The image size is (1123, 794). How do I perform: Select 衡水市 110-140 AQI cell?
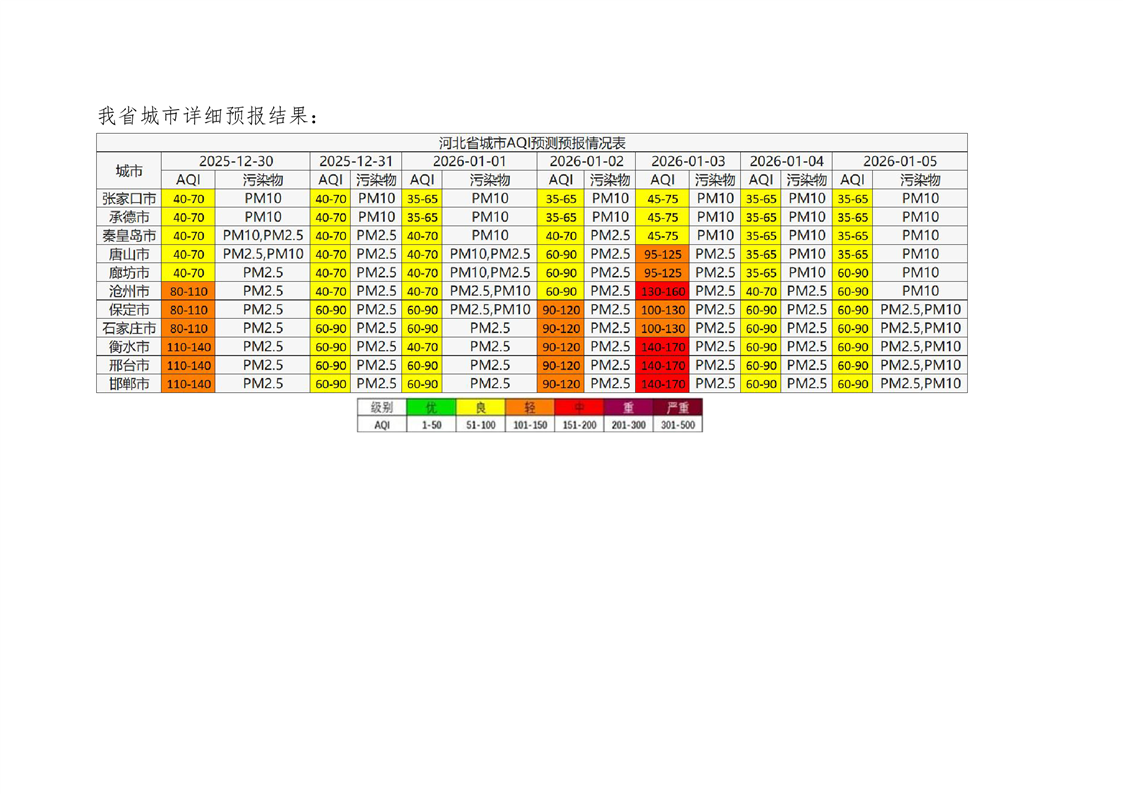[x=189, y=347]
